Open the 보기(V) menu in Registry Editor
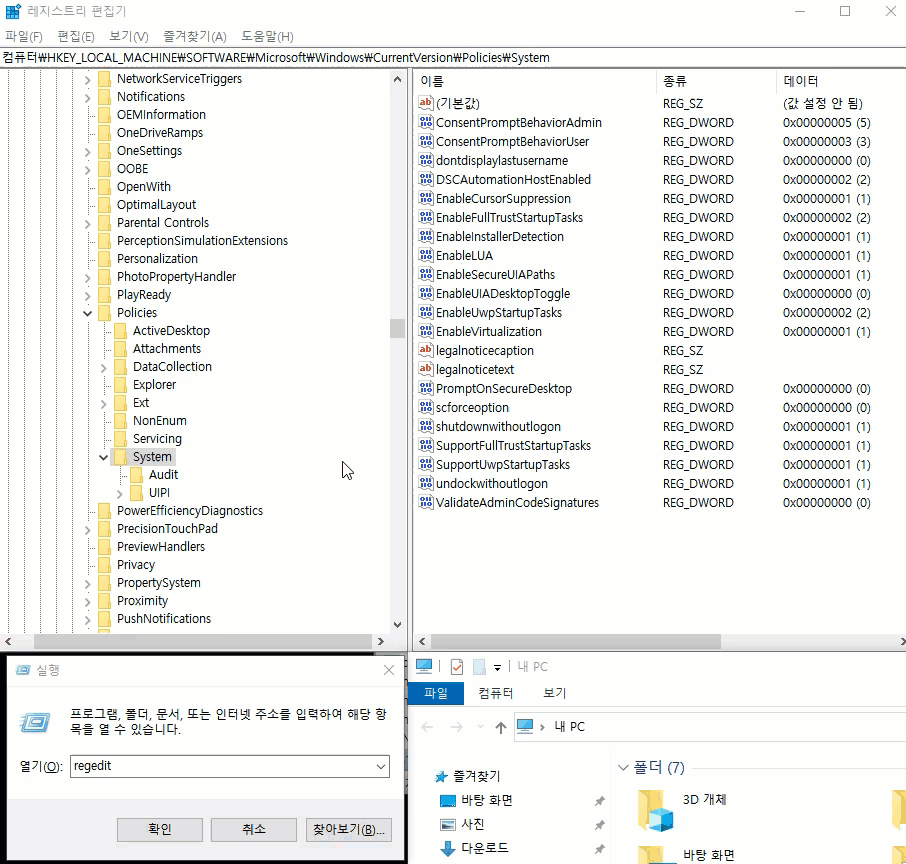Image resolution: width=906 pixels, height=864 pixels. point(129,36)
